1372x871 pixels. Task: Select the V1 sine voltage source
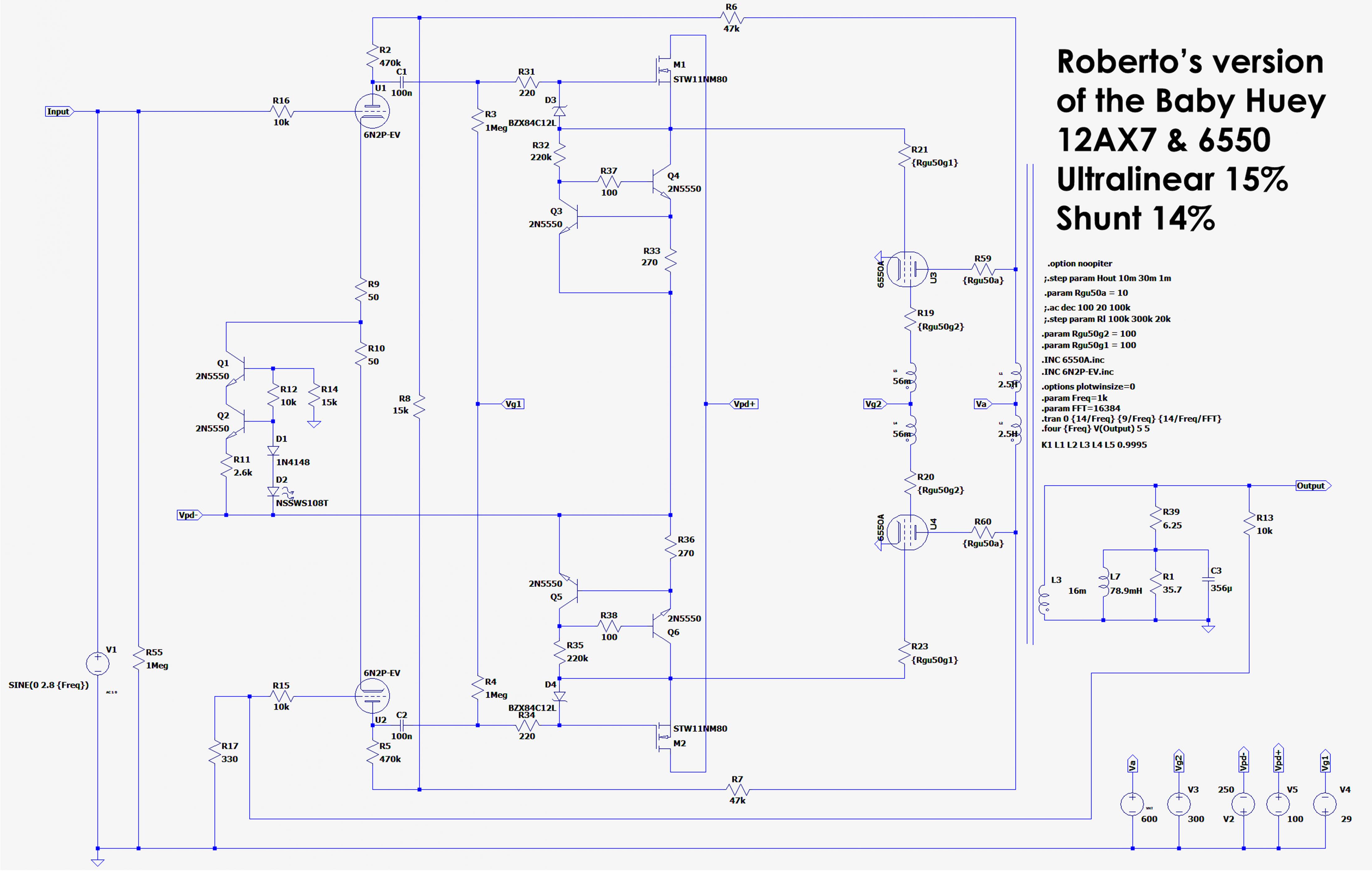click(x=97, y=664)
